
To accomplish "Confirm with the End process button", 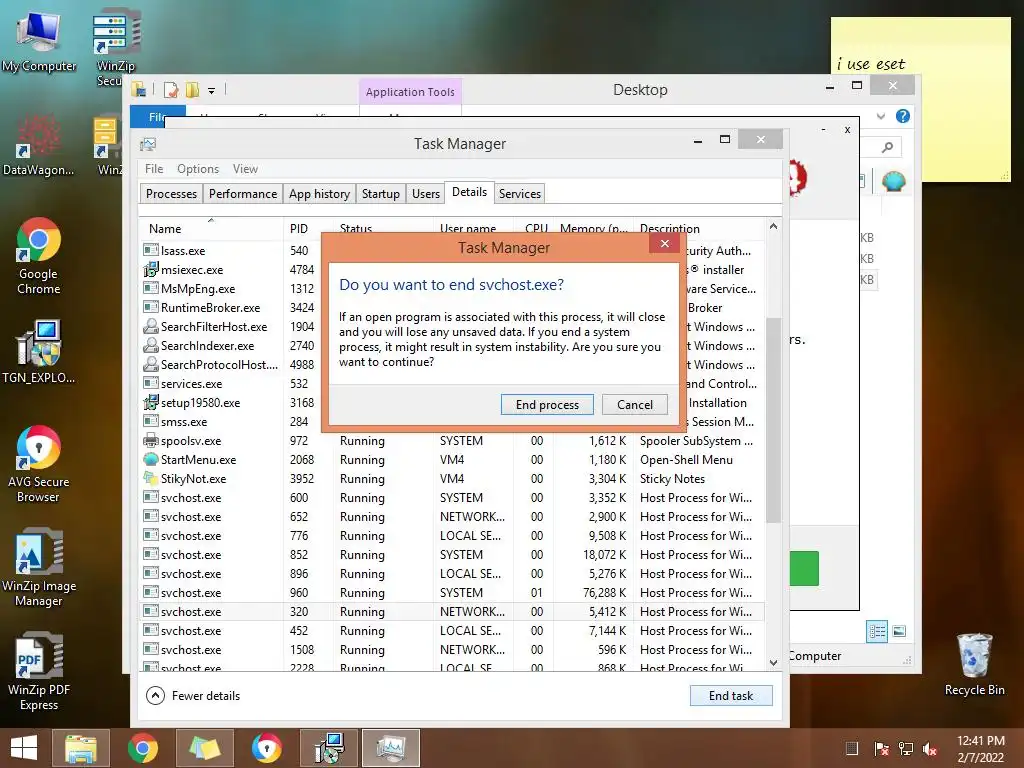I will [547, 404].
